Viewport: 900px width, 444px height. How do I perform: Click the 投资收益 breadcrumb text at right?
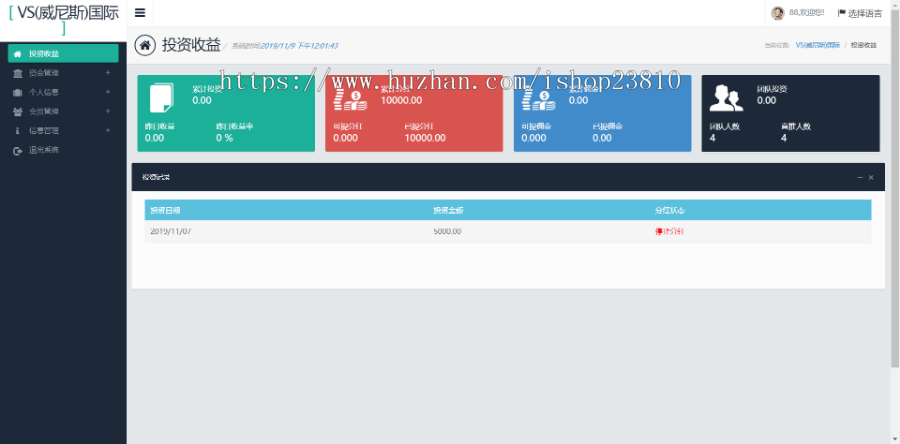point(864,45)
